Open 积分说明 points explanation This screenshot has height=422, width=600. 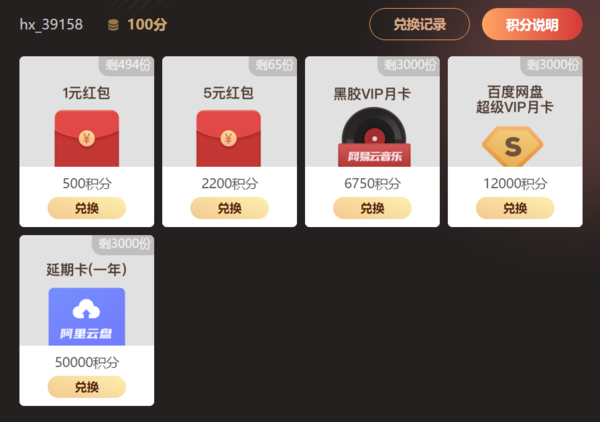(532, 24)
